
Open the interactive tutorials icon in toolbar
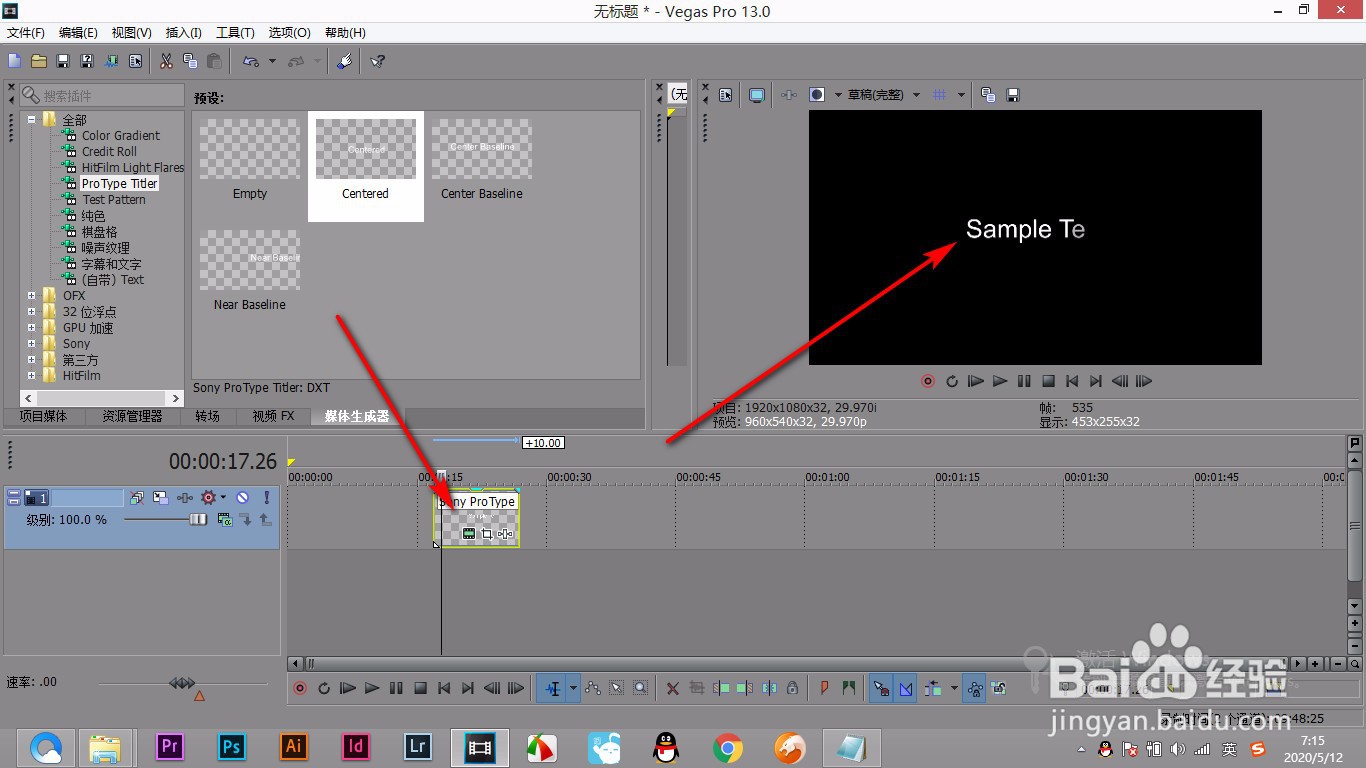344,61
